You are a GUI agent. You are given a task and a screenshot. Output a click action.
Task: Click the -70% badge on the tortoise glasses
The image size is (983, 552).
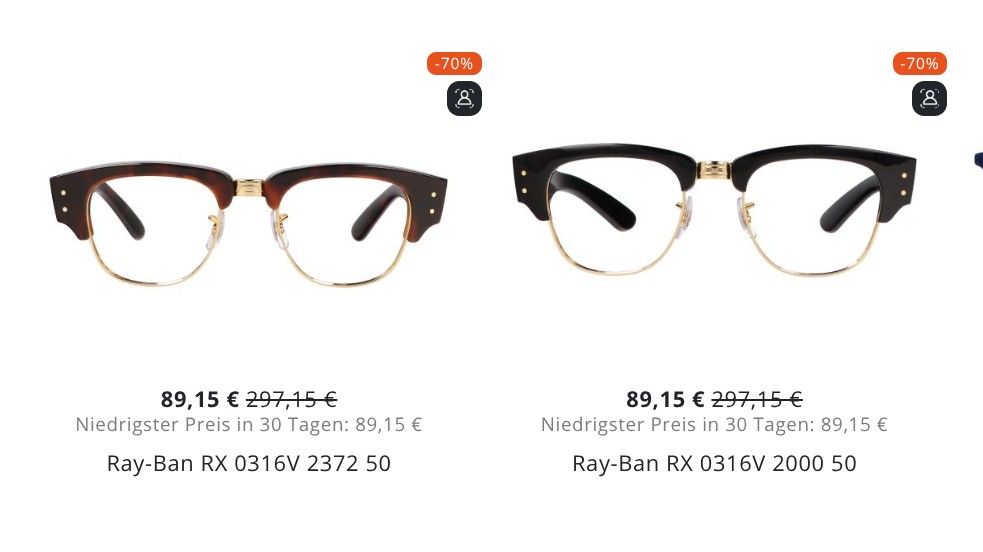(455, 63)
